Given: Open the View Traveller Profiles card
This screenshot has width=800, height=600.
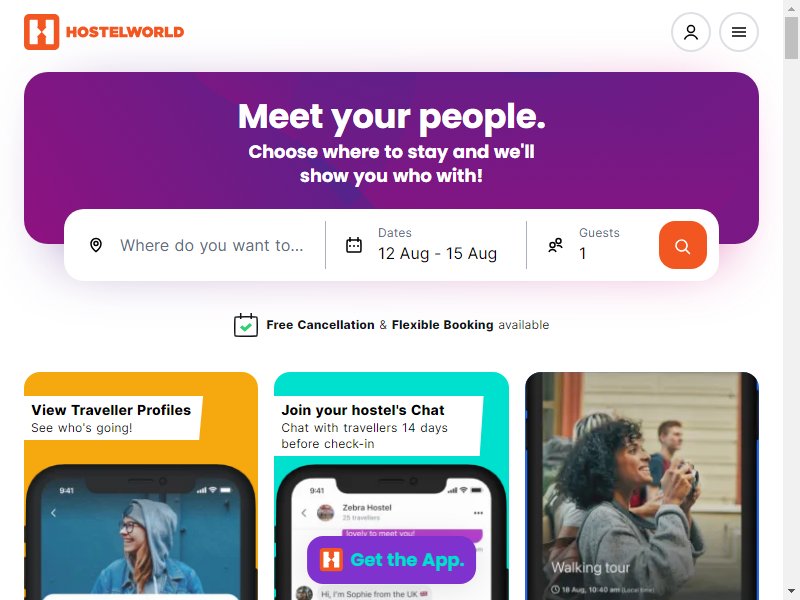Looking at the screenshot, I should [x=141, y=486].
